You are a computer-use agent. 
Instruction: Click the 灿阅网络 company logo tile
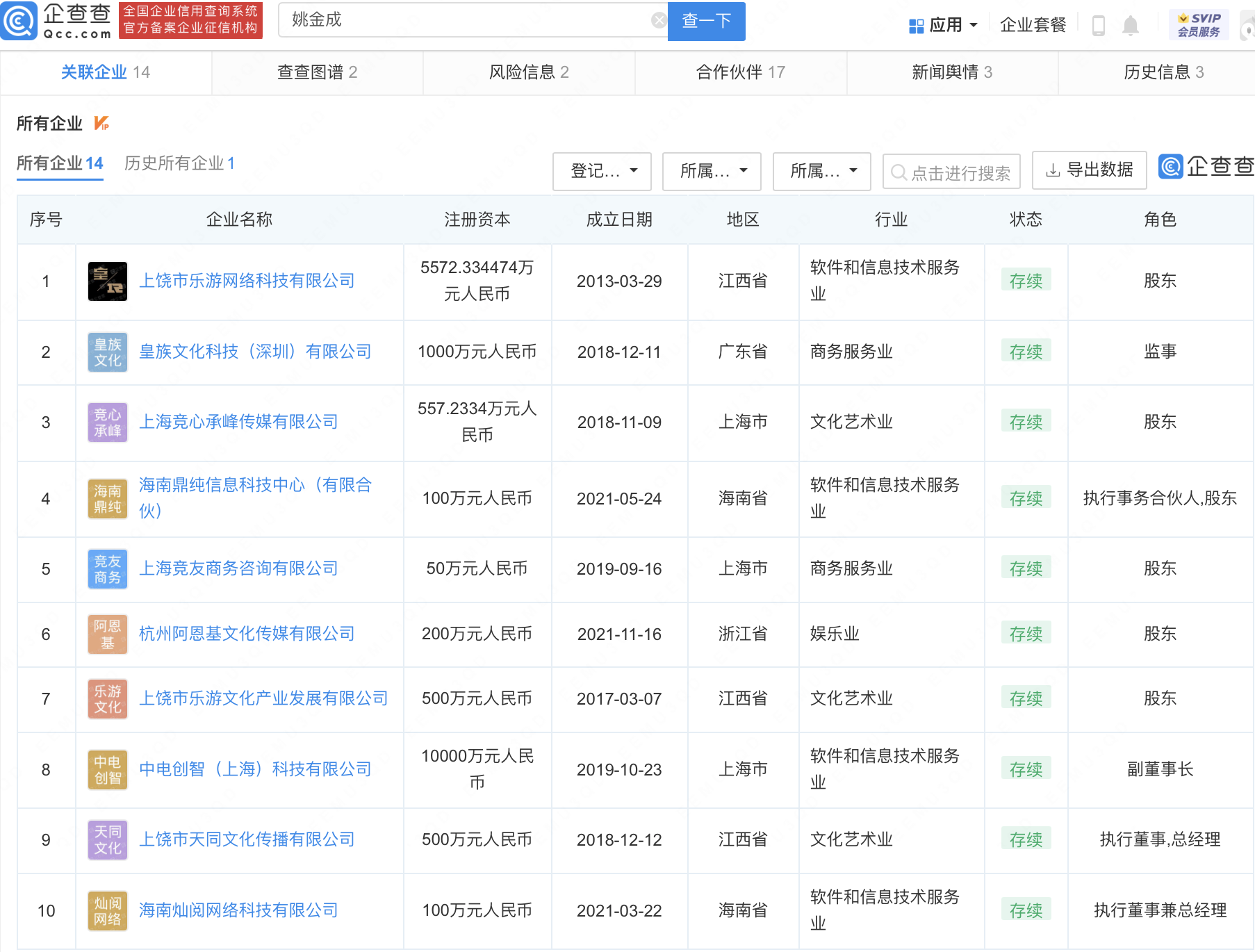(x=108, y=911)
